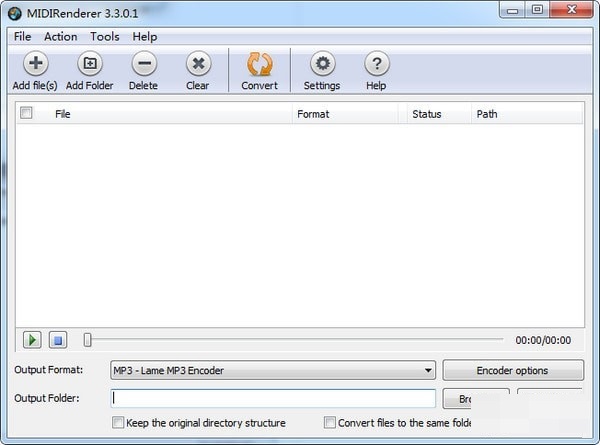Clear the file list with Clear icon

coord(198,64)
